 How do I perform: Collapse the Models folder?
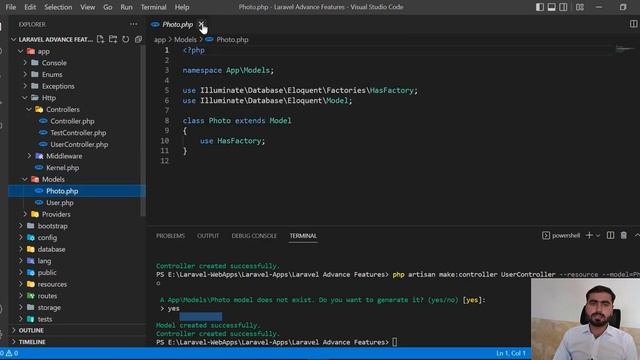[77, 179]
